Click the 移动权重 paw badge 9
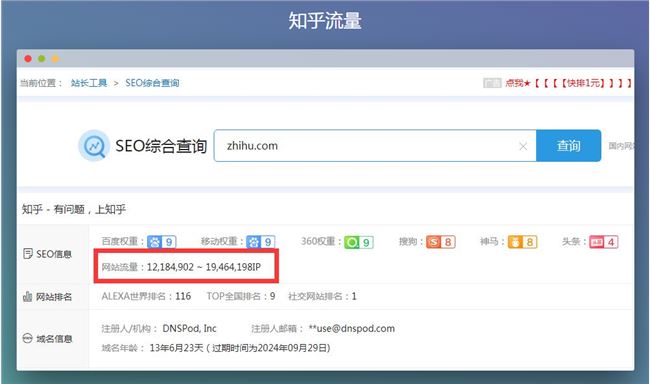The height and width of the screenshot is (384, 650). click(x=261, y=242)
